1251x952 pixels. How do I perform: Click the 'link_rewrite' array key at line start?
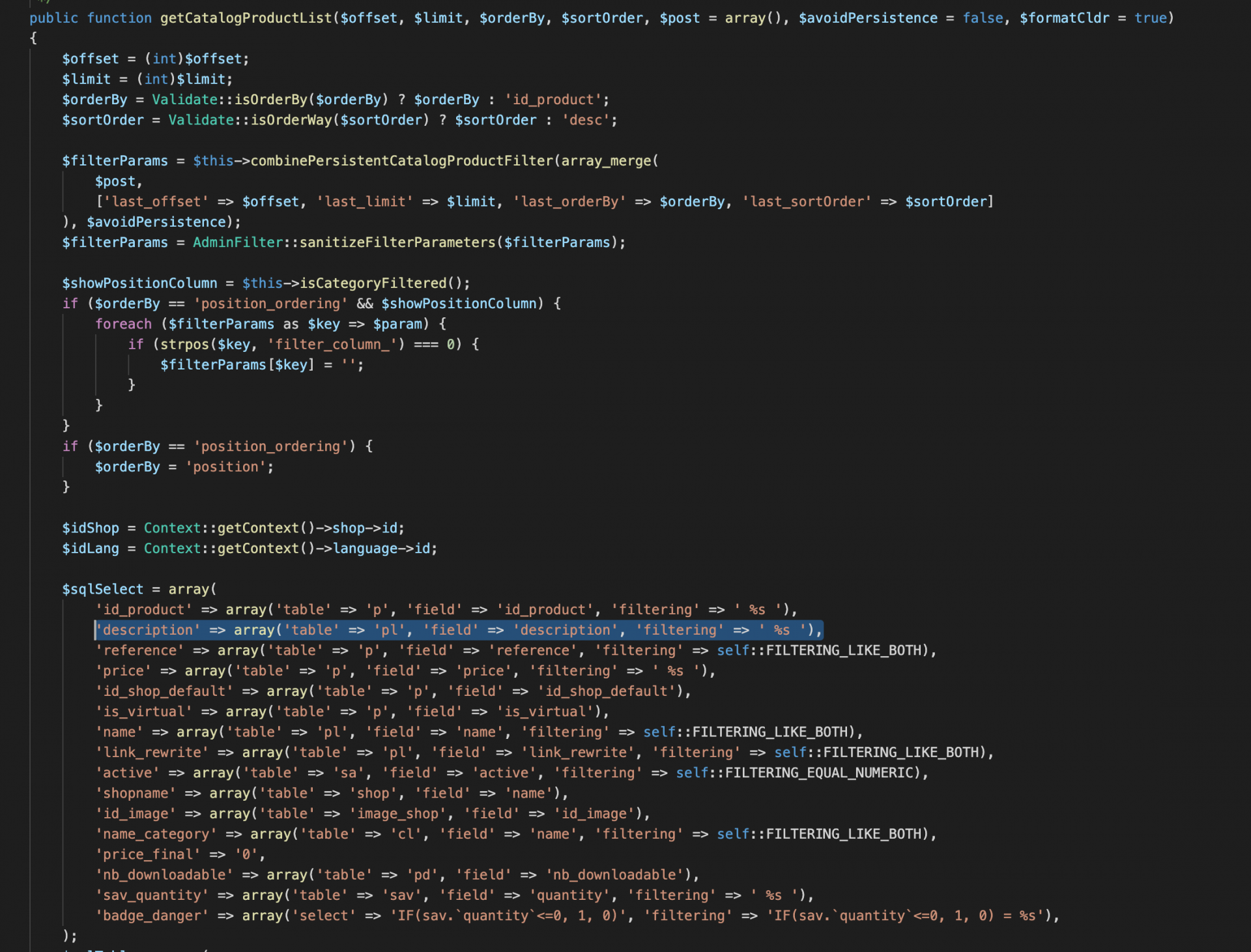pos(152,753)
